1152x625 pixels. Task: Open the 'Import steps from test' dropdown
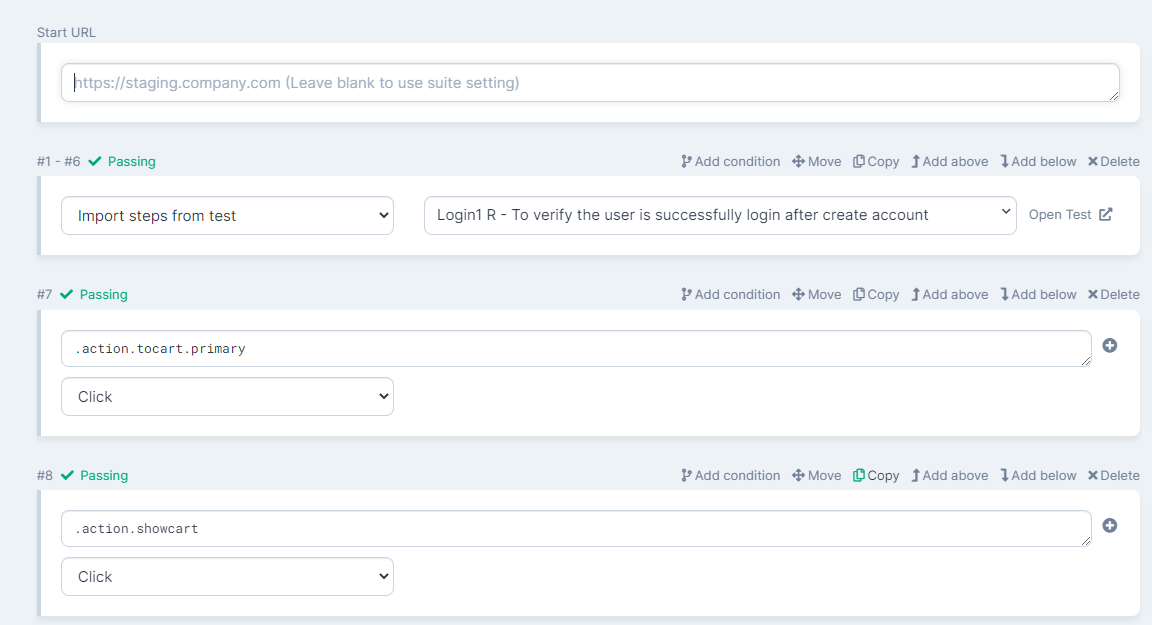227,215
